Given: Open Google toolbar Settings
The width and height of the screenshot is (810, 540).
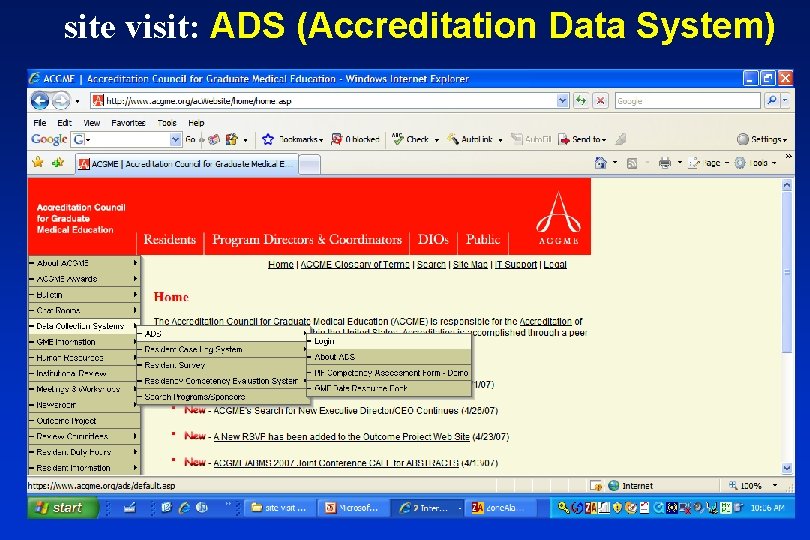Looking at the screenshot, I should click(x=761, y=139).
